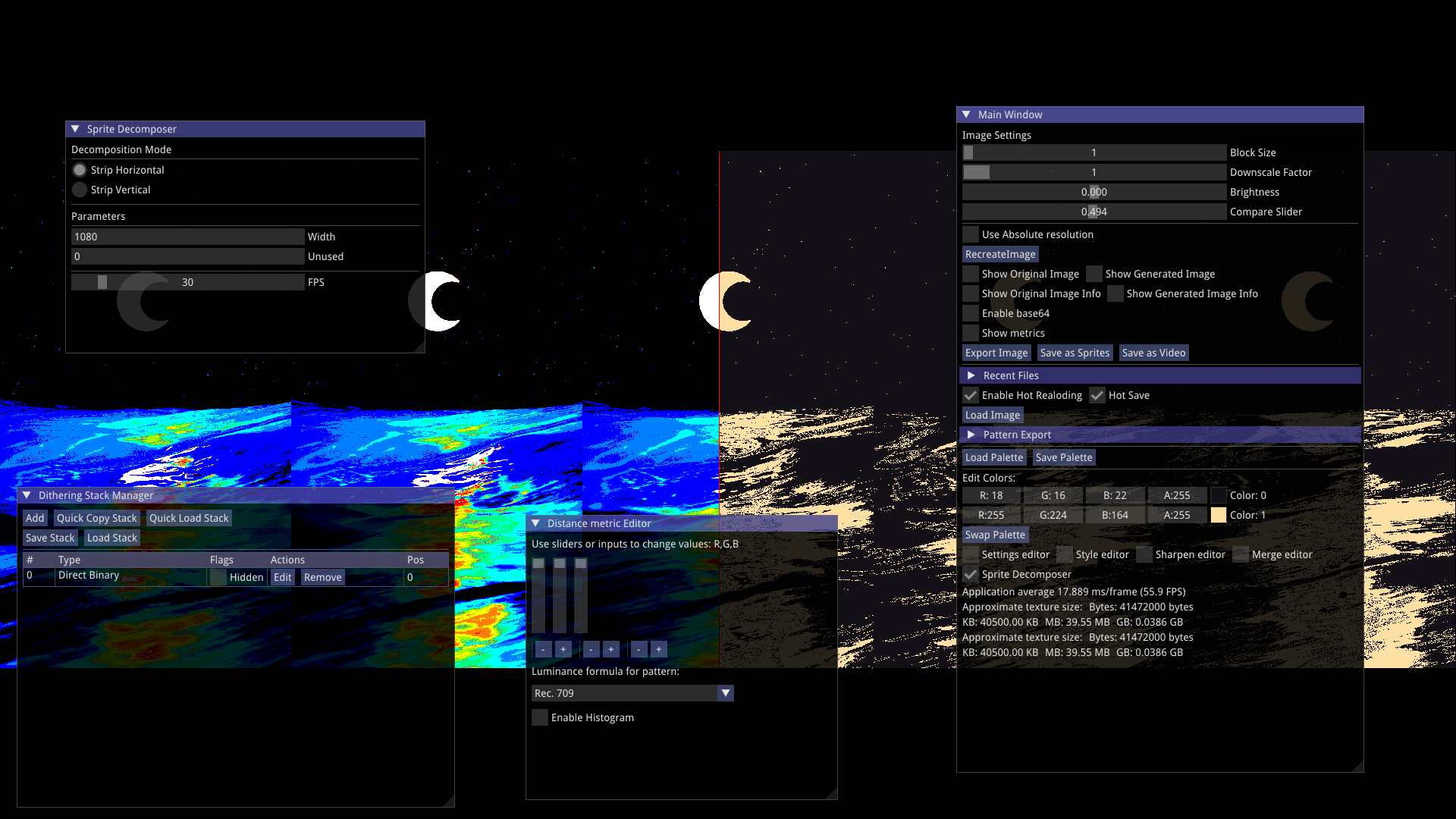Expand the Pattern Export section
Image resolution: width=1456 pixels, height=819 pixels.
(x=971, y=435)
